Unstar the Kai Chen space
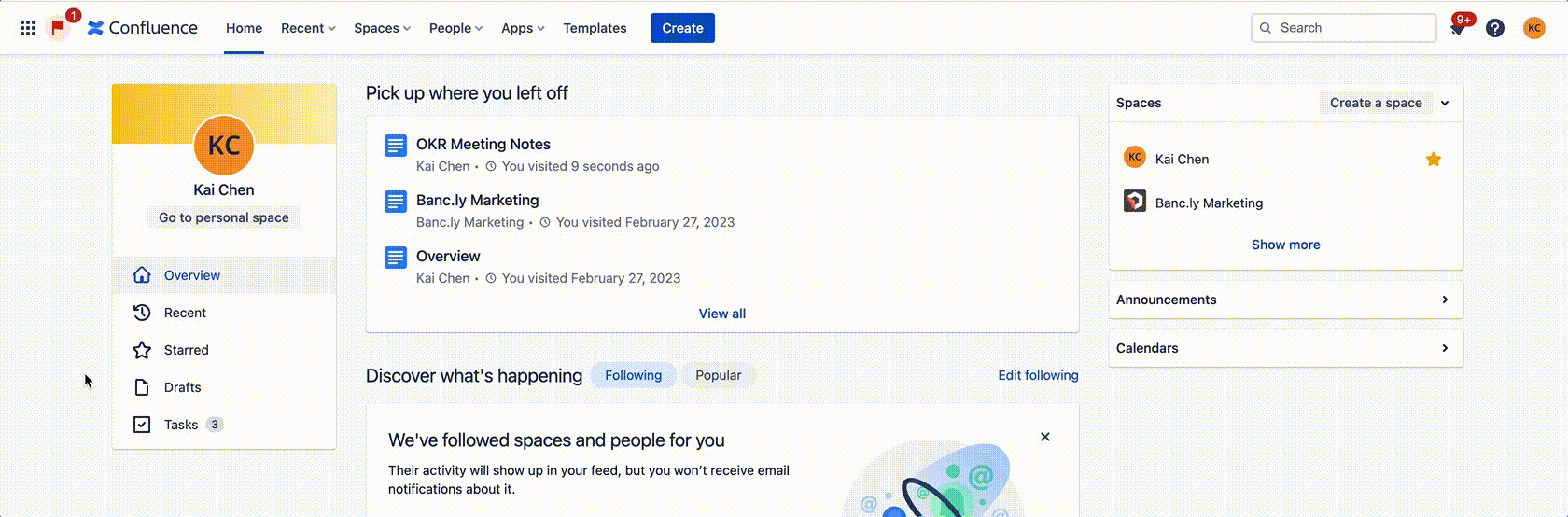 coord(1434,160)
